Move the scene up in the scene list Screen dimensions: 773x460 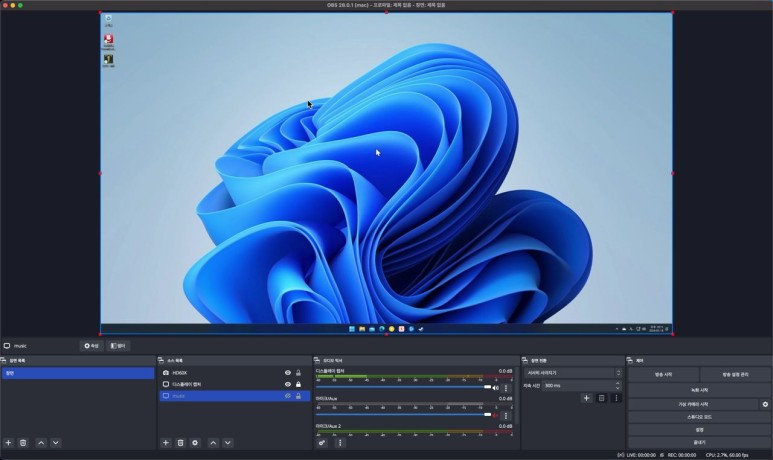click(41, 443)
